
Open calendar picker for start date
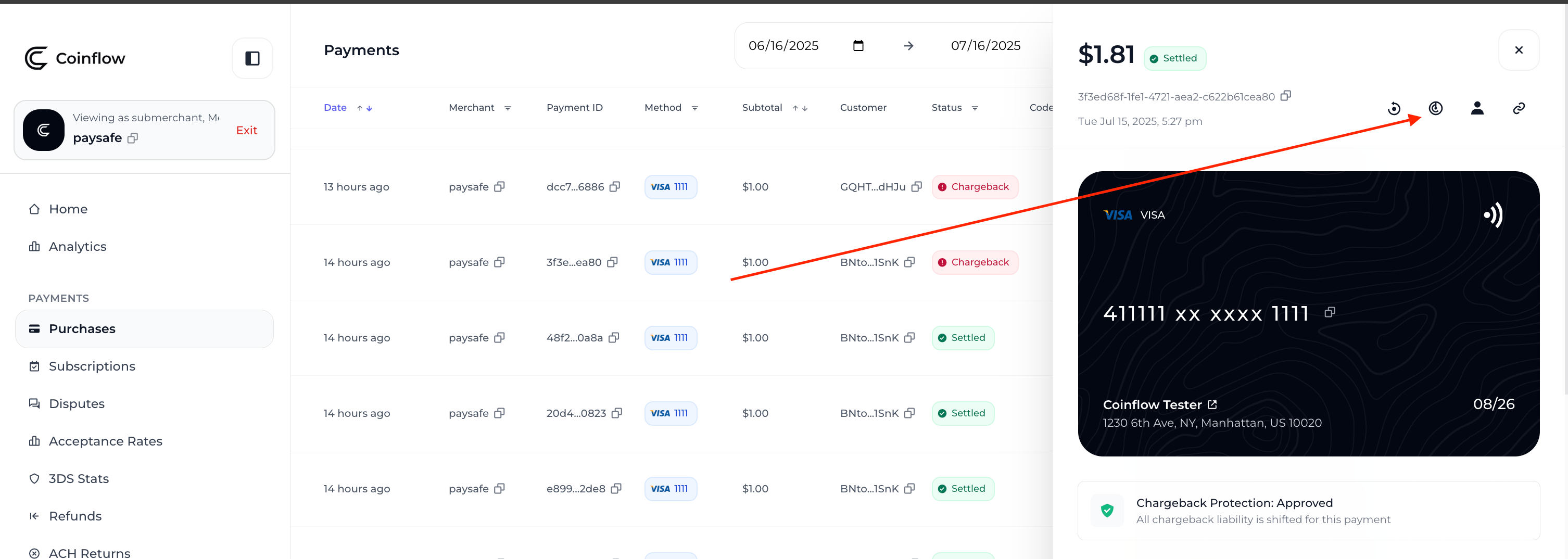(858, 46)
